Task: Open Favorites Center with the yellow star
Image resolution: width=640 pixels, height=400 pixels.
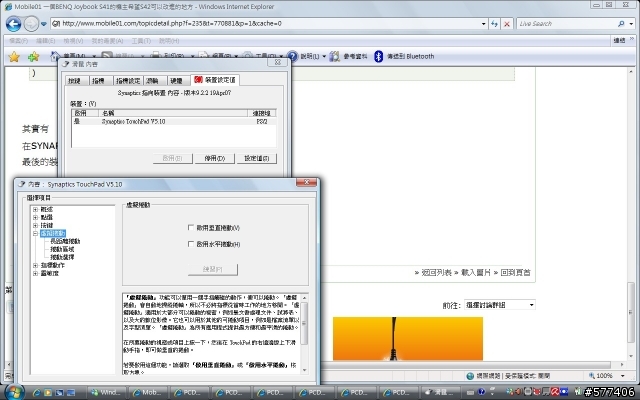Action: (14, 57)
